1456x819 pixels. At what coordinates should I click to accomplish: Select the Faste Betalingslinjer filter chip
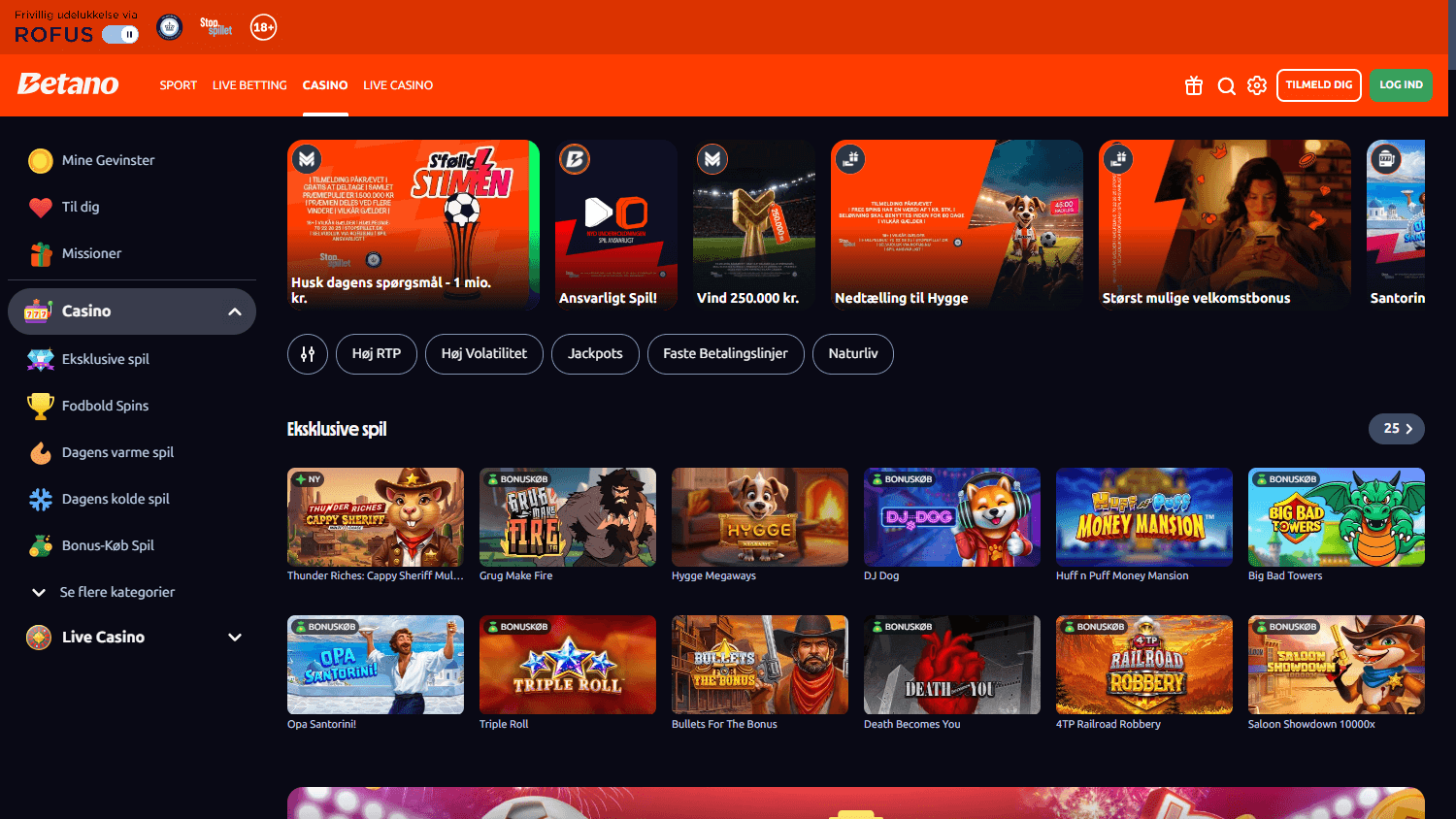pyautogui.click(x=725, y=354)
